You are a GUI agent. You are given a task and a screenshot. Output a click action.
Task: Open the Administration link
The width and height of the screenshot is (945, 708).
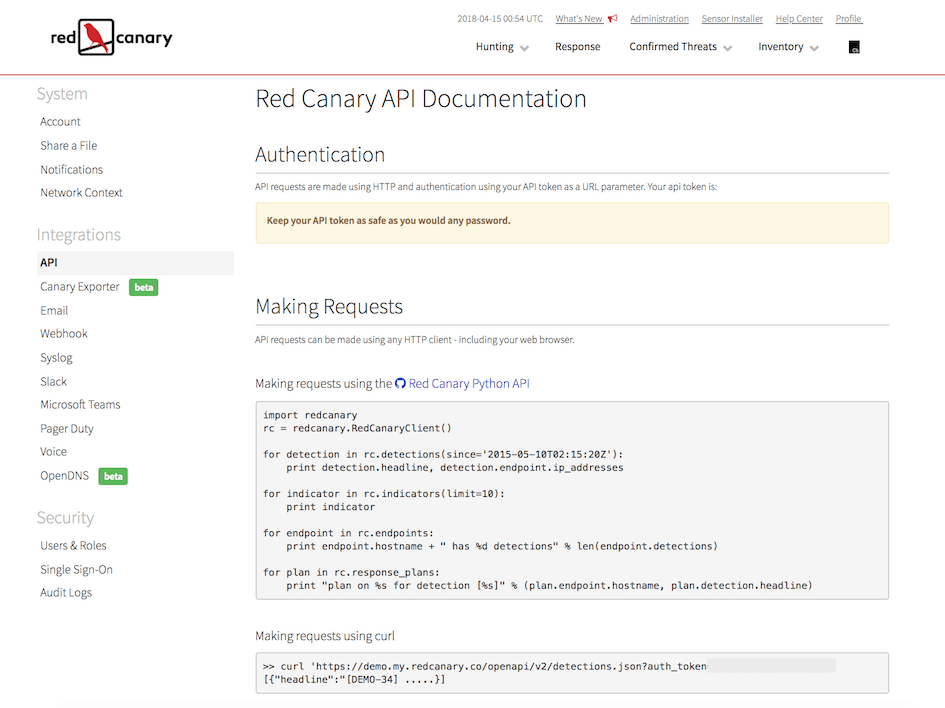659,19
